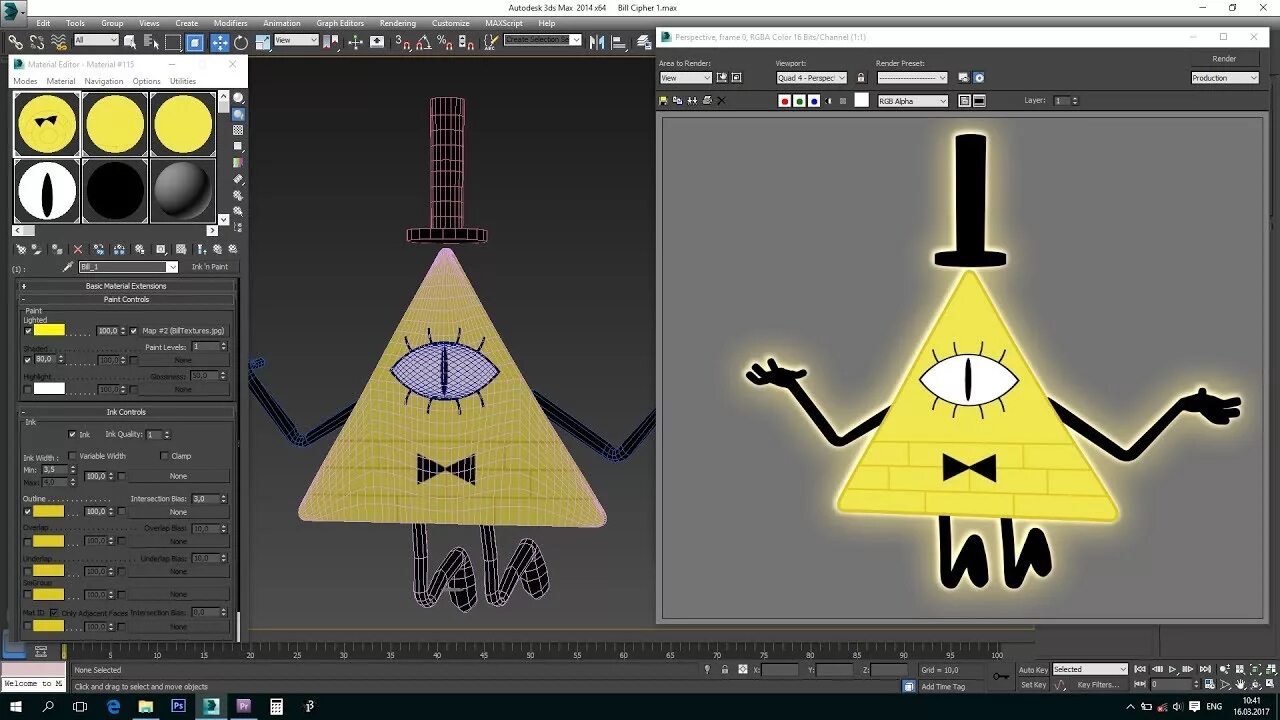Image resolution: width=1280 pixels, height=720 pixels.
Task: Open the Modifiers menu
Action: (x=230, y=23)
